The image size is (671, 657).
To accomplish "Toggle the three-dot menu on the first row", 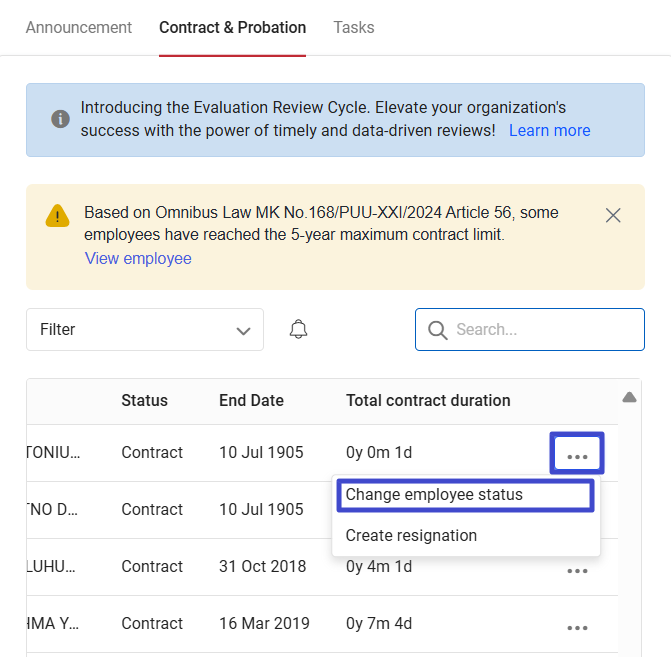I will (577, 455).
